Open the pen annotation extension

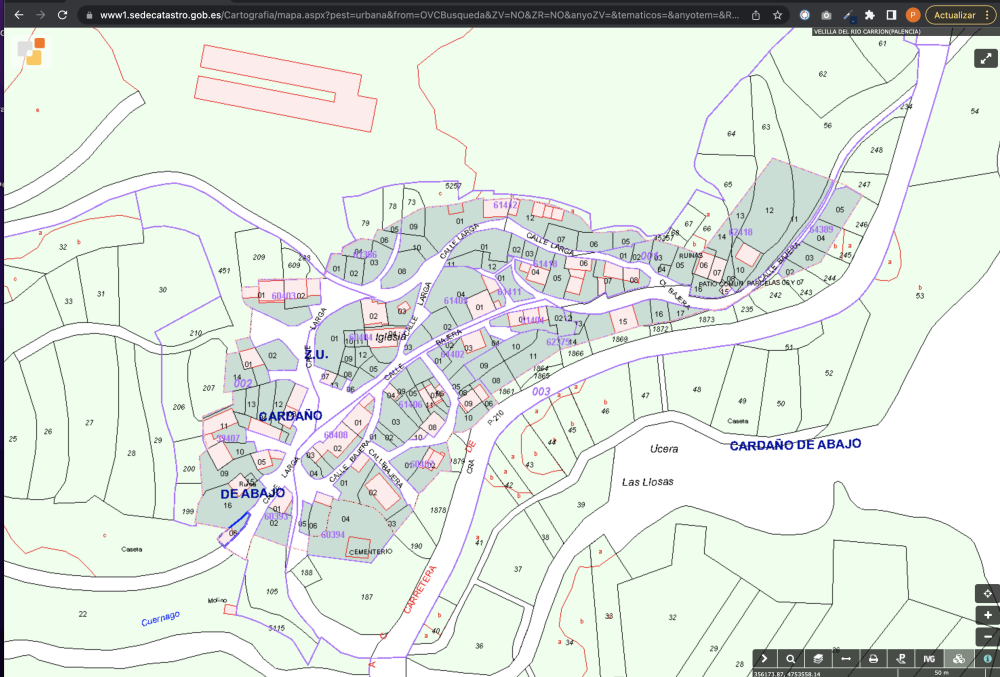click(848, 15)
